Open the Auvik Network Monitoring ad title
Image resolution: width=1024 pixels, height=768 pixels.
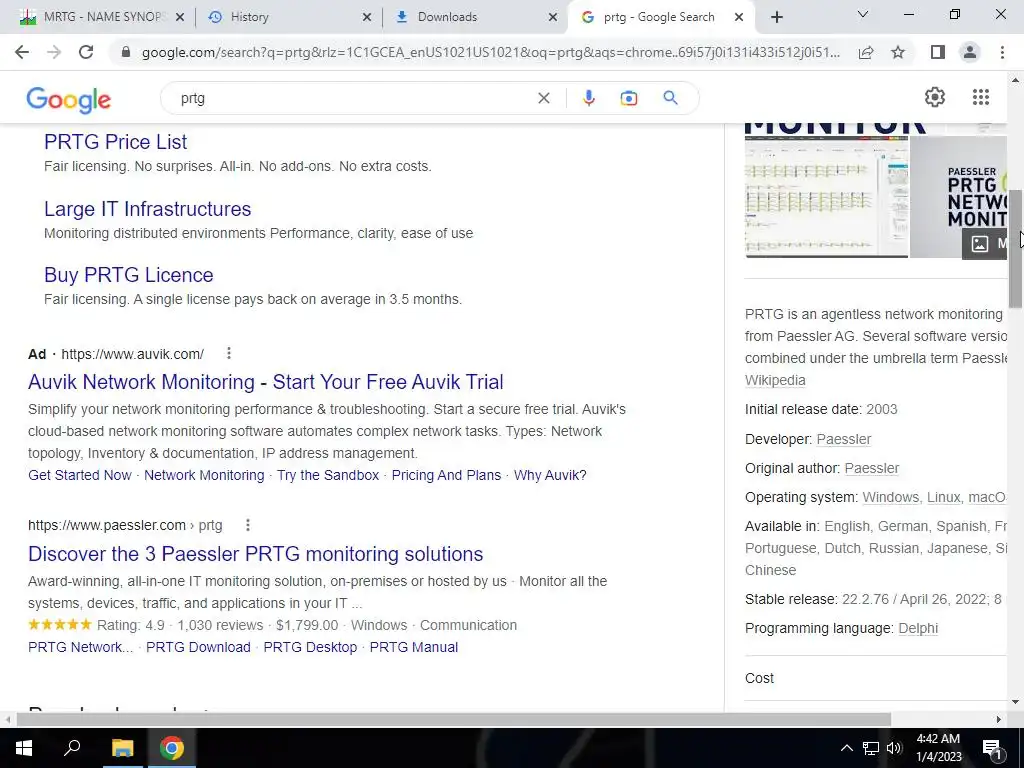click(x=266, y=381)
